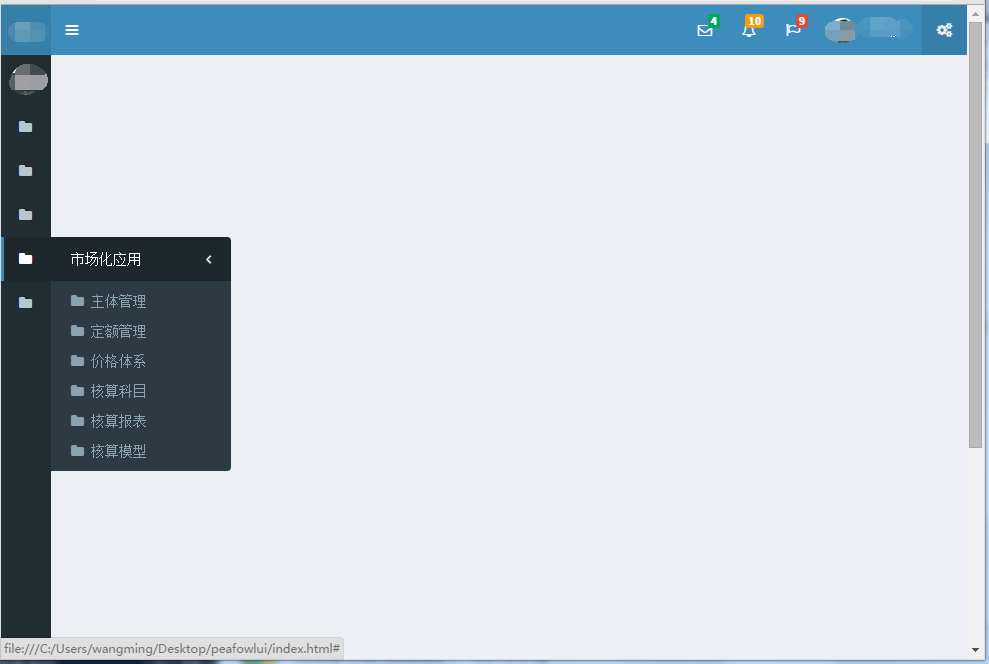Click the 市场化应用 menu header

pyautogui.click(x=141, y=259)
